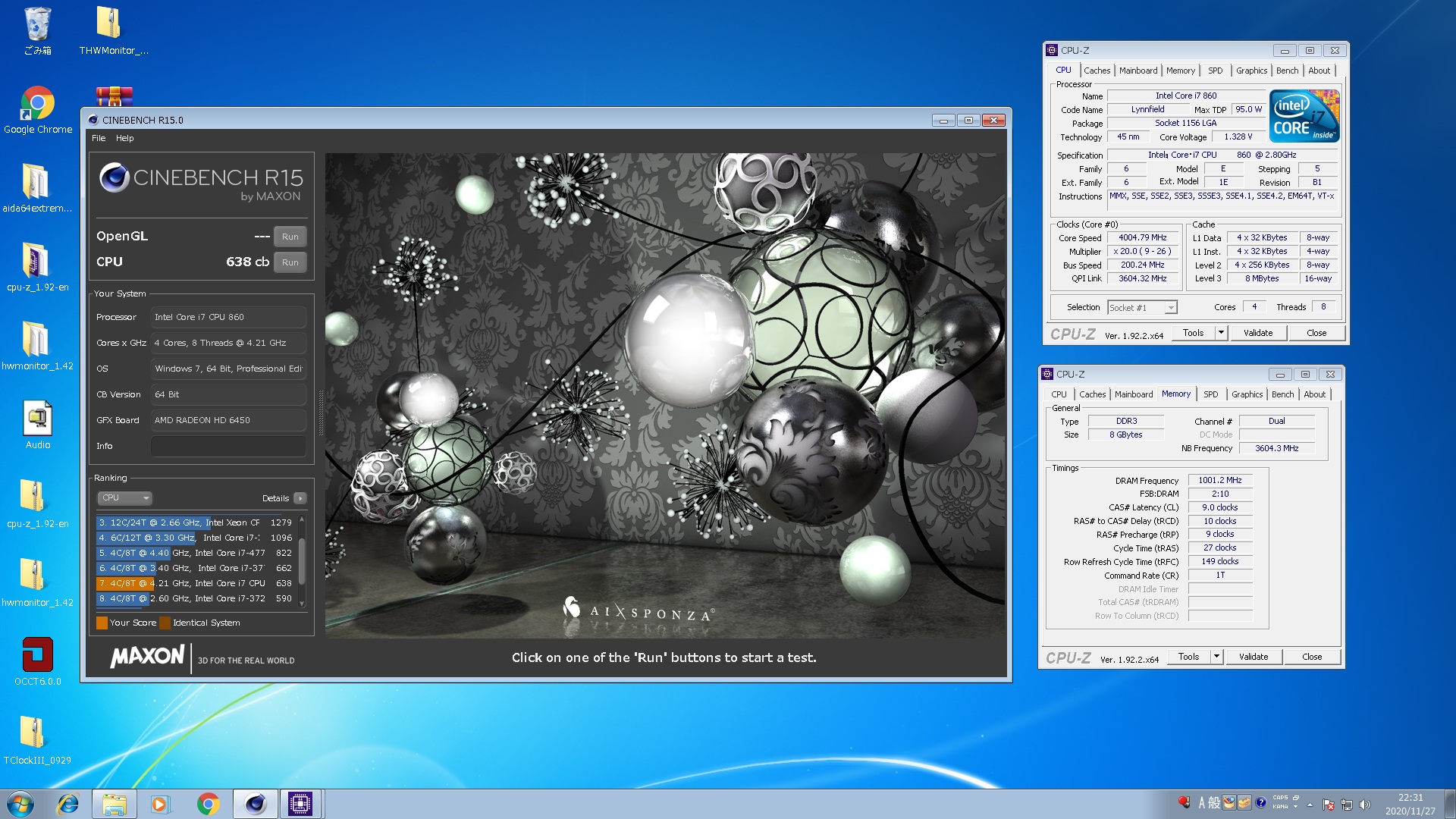Open the CPU dropdown in the Ranking section
The height and width of the screenshot is (819, 1456).
coord(125,498)
